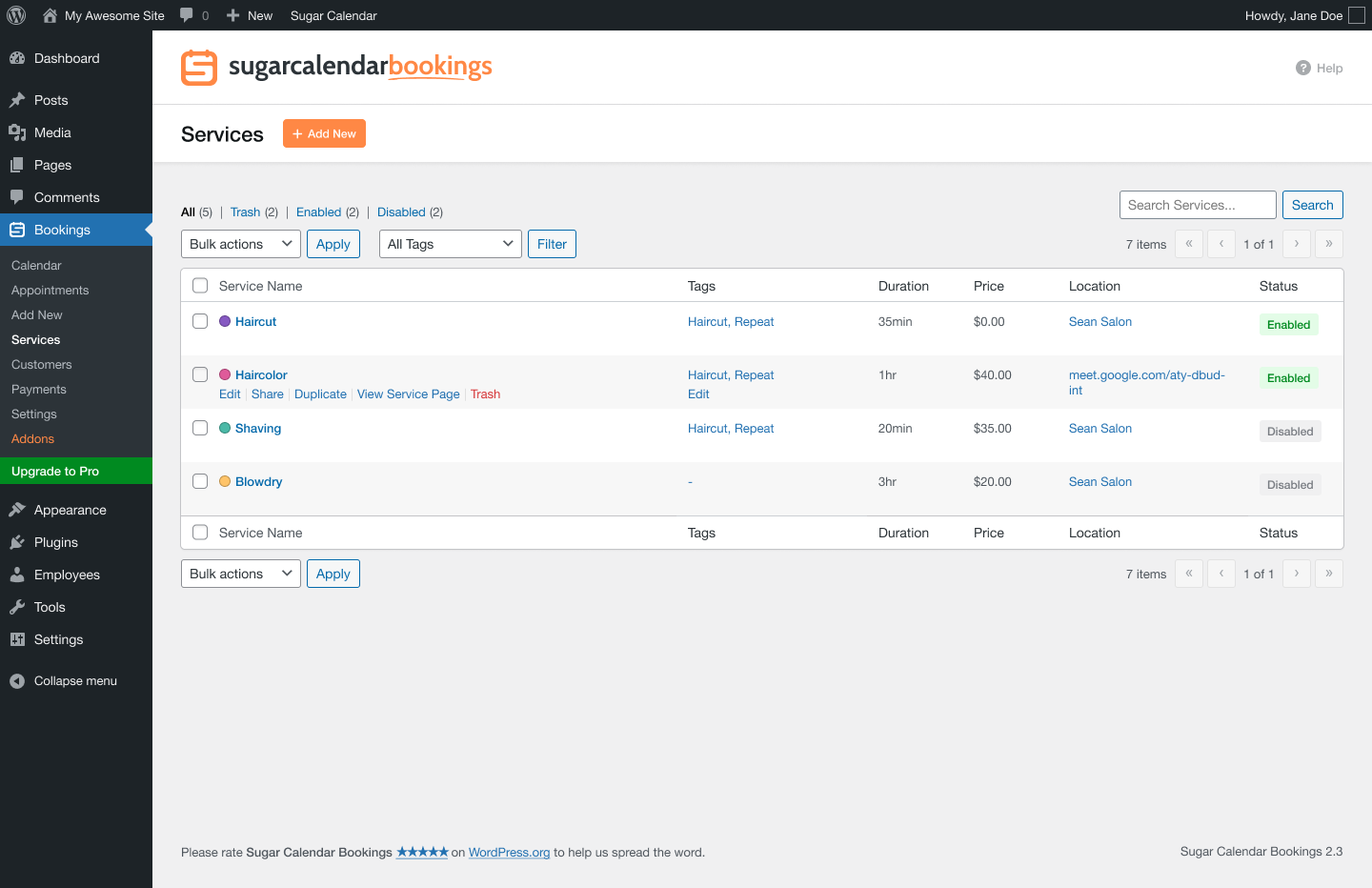Select the Haircut service checkbox
This screenshot has width=1372, height=888.
tap(200, 321)
